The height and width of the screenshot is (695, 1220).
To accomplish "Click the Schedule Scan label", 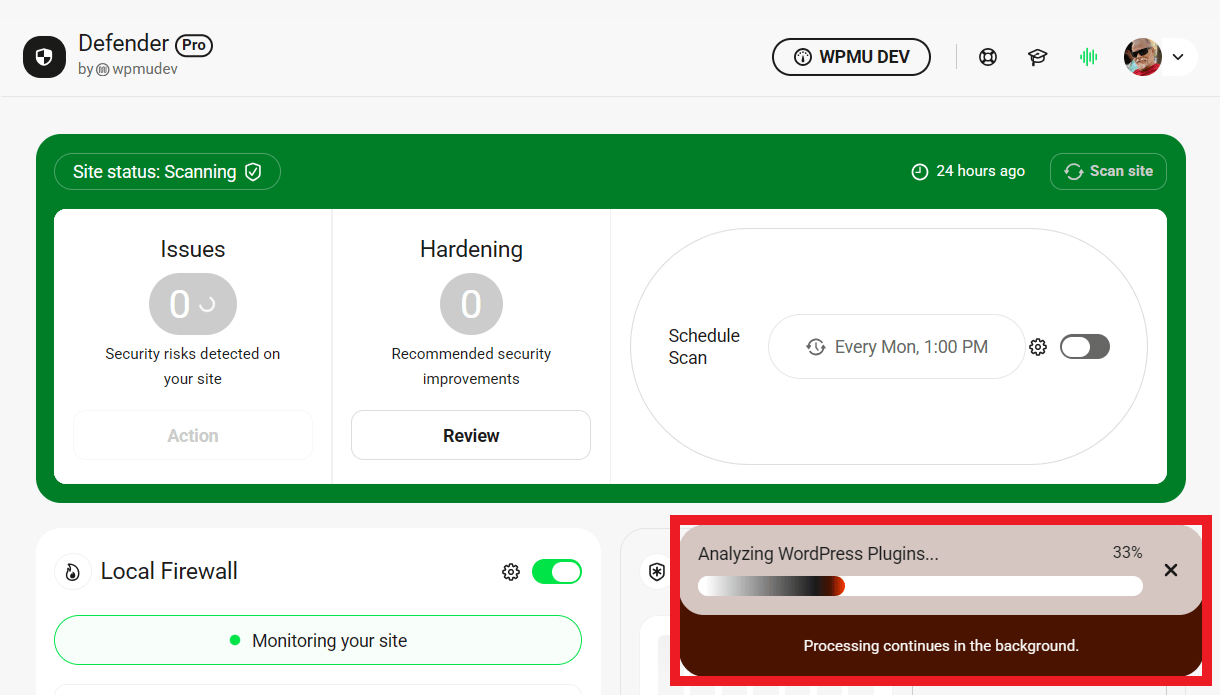I will pyautogui.click(x=704, y=347).
